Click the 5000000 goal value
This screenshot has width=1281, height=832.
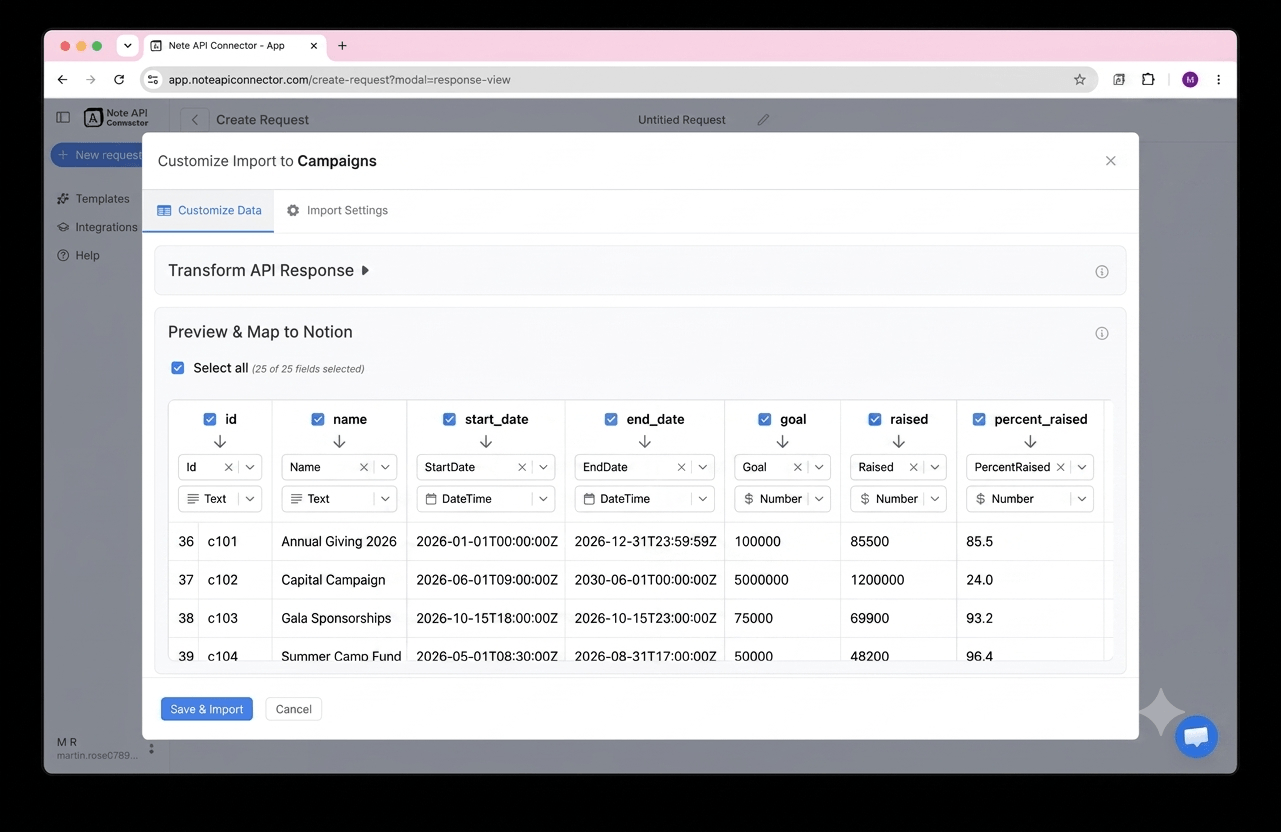point(761,580)
